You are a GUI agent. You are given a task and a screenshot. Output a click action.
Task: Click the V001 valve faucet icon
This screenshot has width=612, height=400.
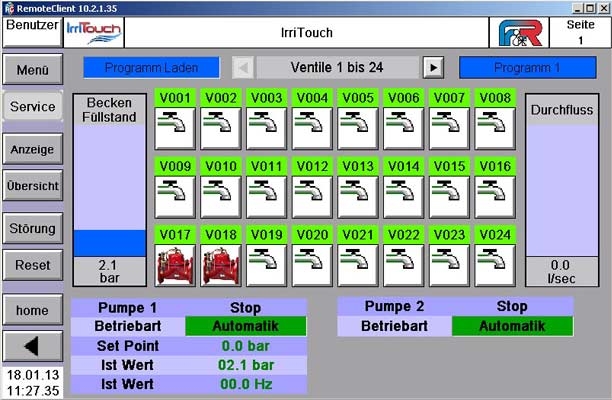click(x=175, y=128)
